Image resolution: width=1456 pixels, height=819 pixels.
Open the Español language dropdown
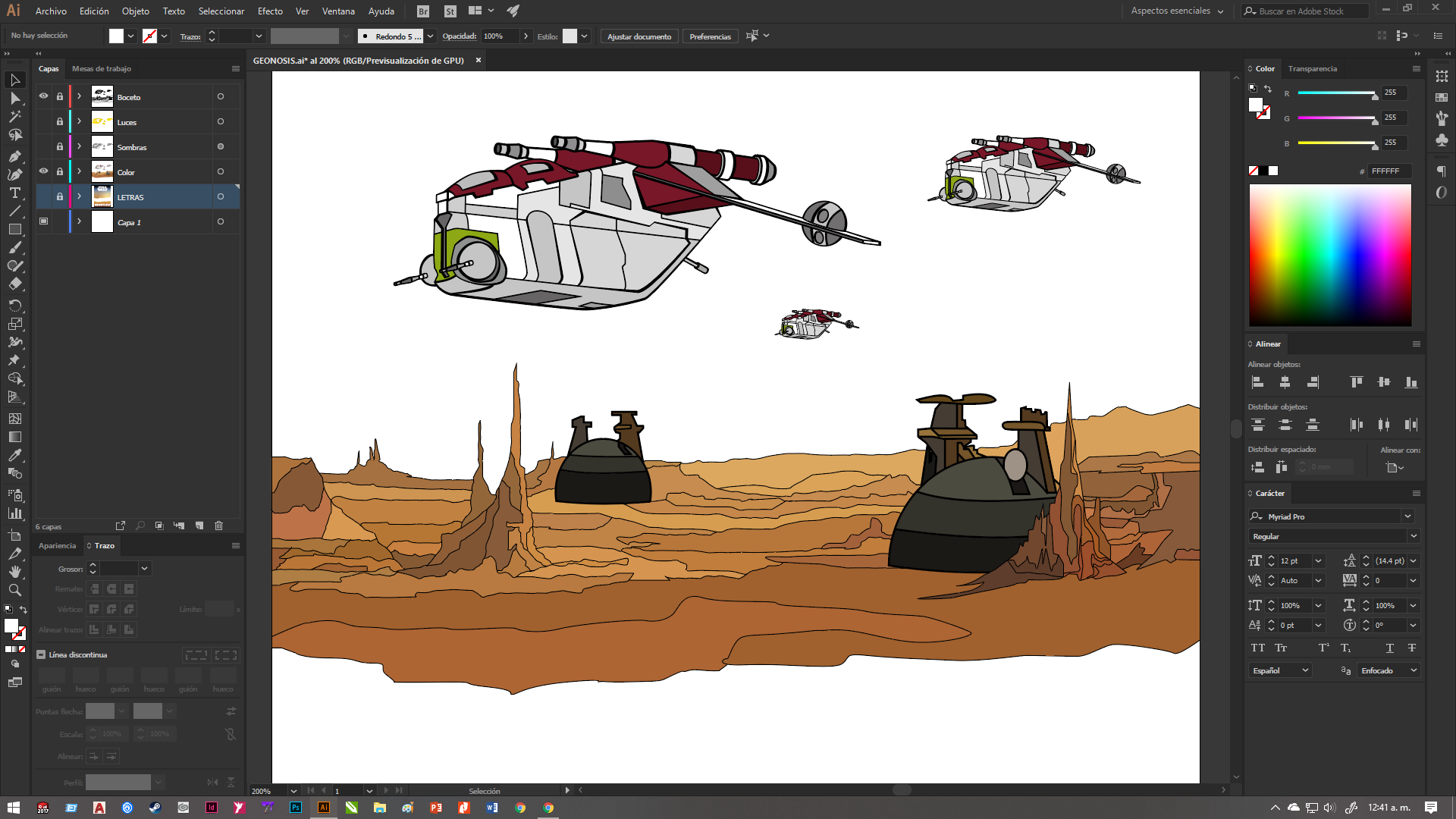[x=1280, y=670]
